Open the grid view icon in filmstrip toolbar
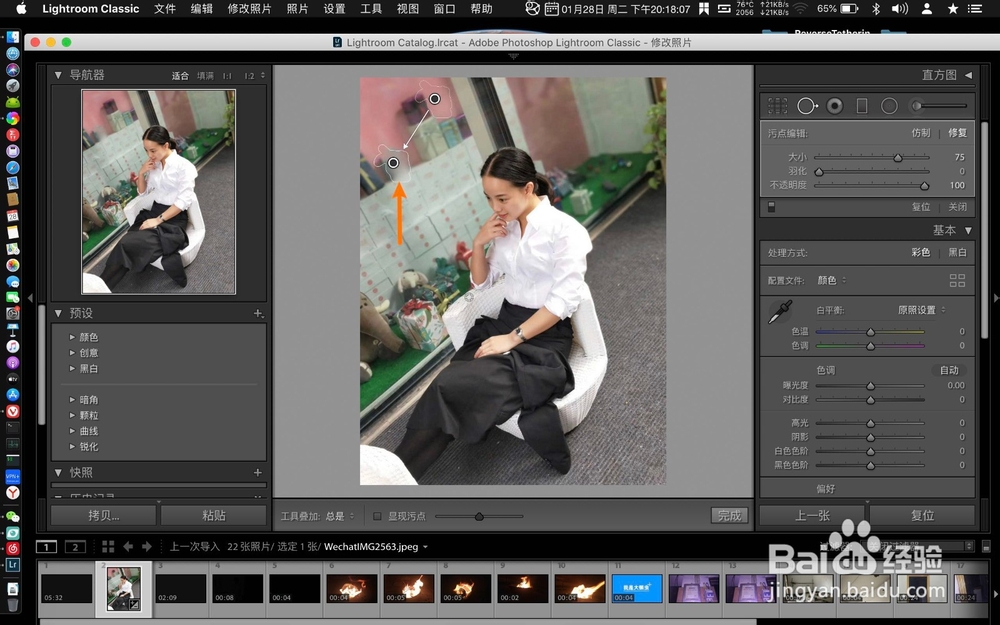 (108, 547)
